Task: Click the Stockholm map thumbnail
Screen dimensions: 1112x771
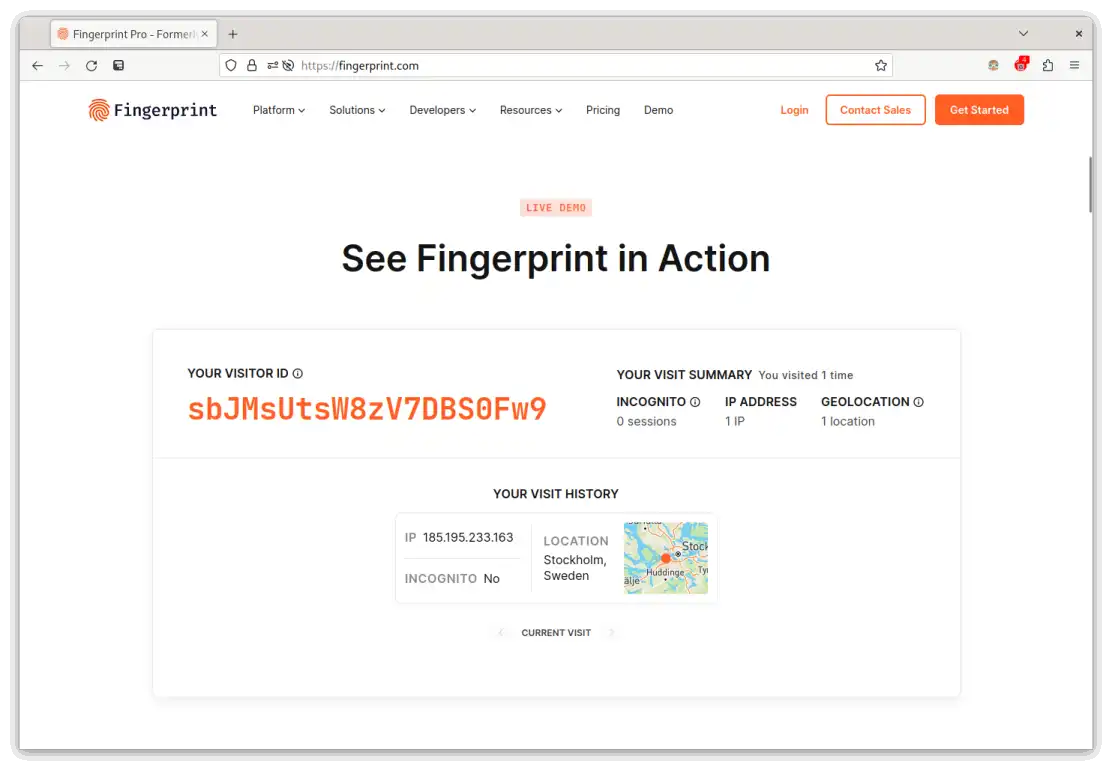Action: click(x=665, y=558)
